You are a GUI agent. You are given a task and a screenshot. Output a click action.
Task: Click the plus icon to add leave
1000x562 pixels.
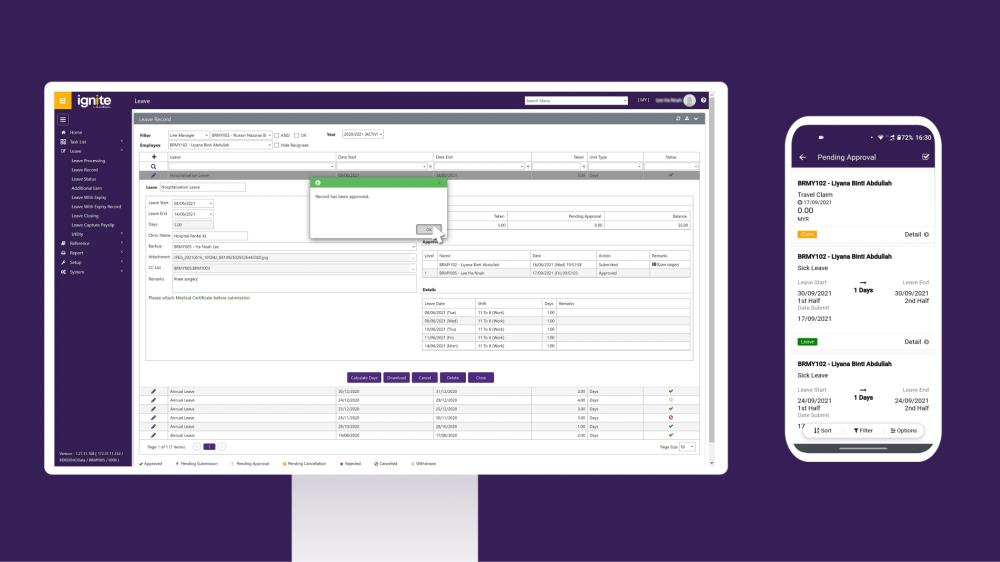click(153, 157)
